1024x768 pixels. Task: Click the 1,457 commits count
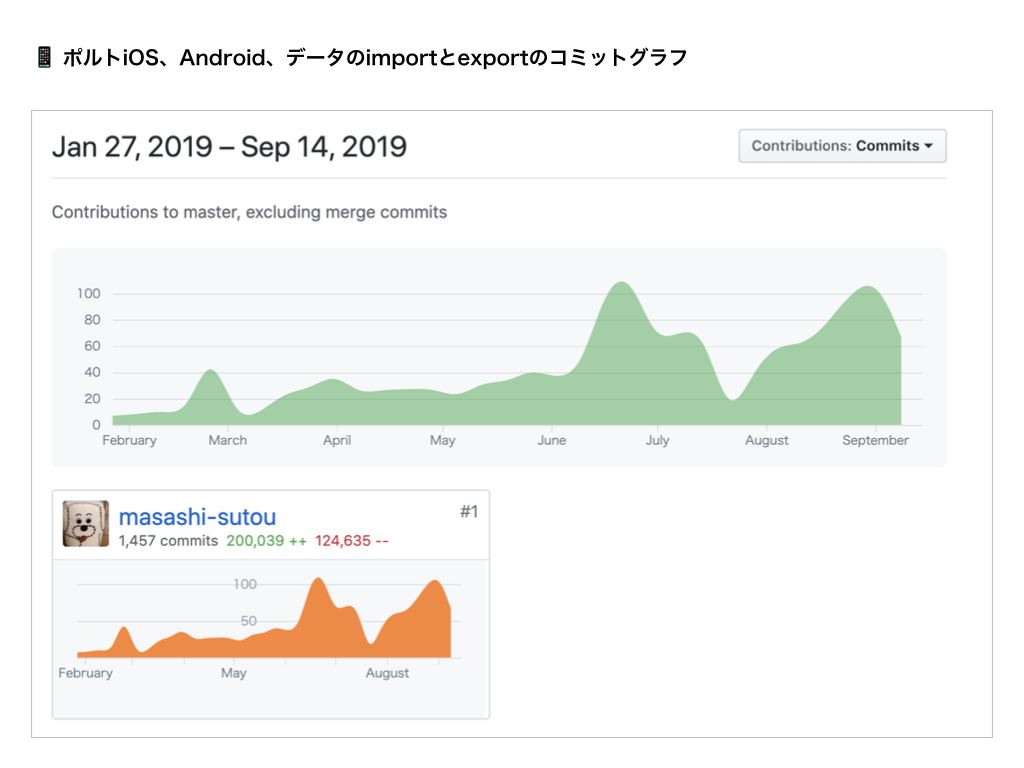click(x=168, y=541)
